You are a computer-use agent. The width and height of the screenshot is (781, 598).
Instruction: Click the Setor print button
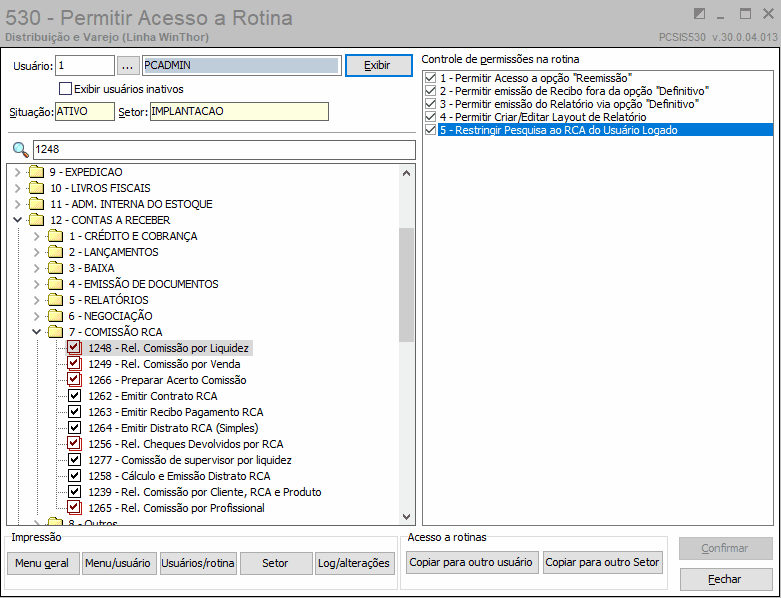[275, 563]
